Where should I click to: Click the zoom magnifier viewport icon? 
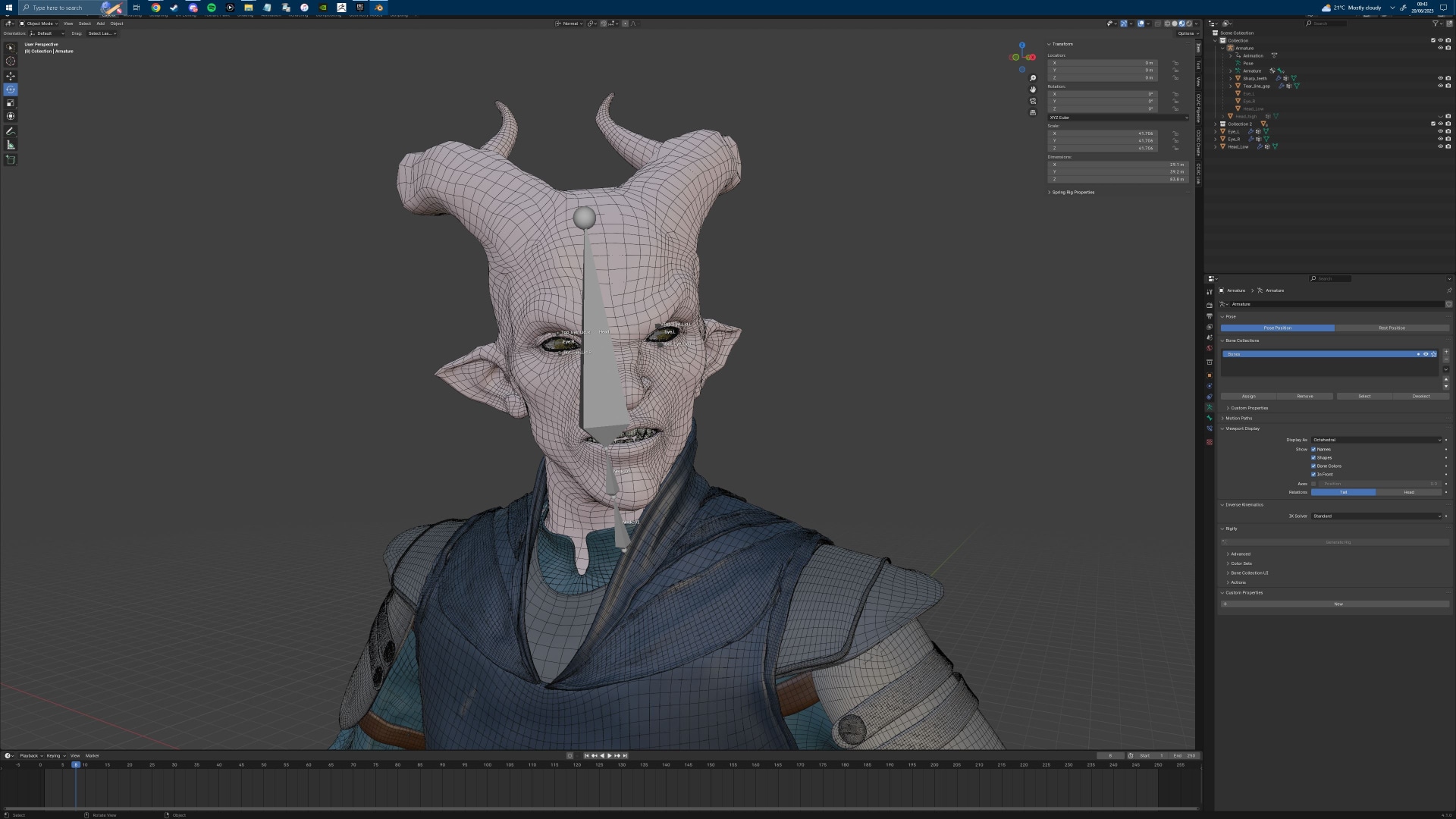[1032, 78]
